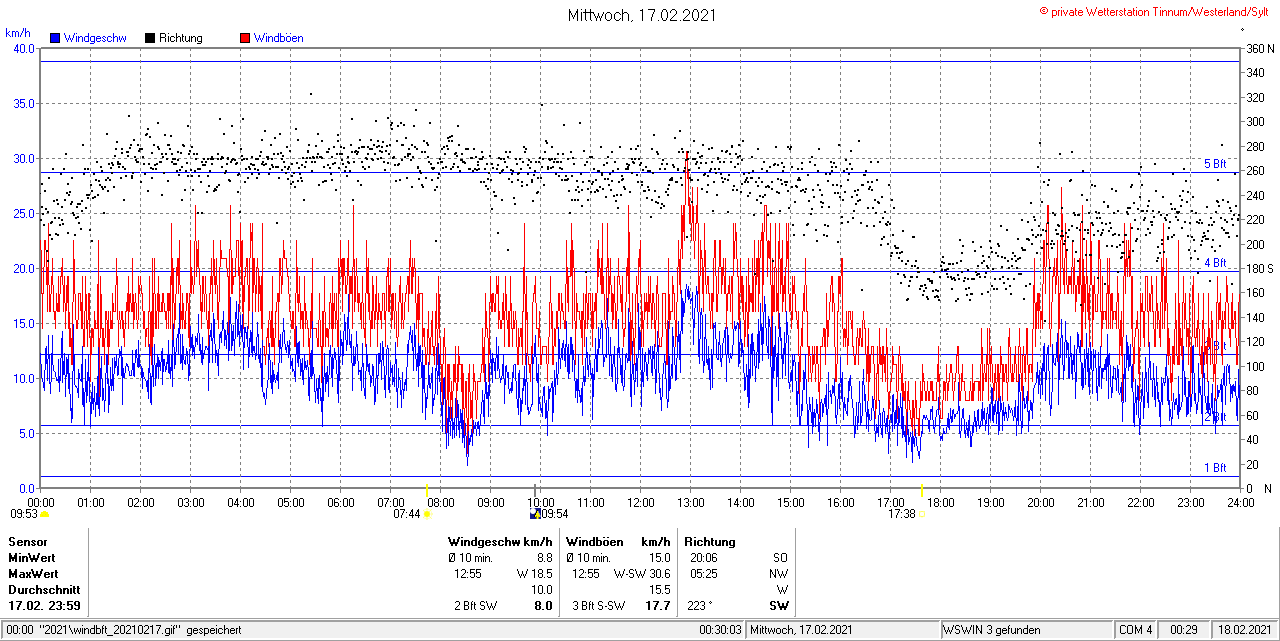Click the '12:00' time axis label
Screen dimensions: 1280x641
pyautogui.click(x=641, y=503)
